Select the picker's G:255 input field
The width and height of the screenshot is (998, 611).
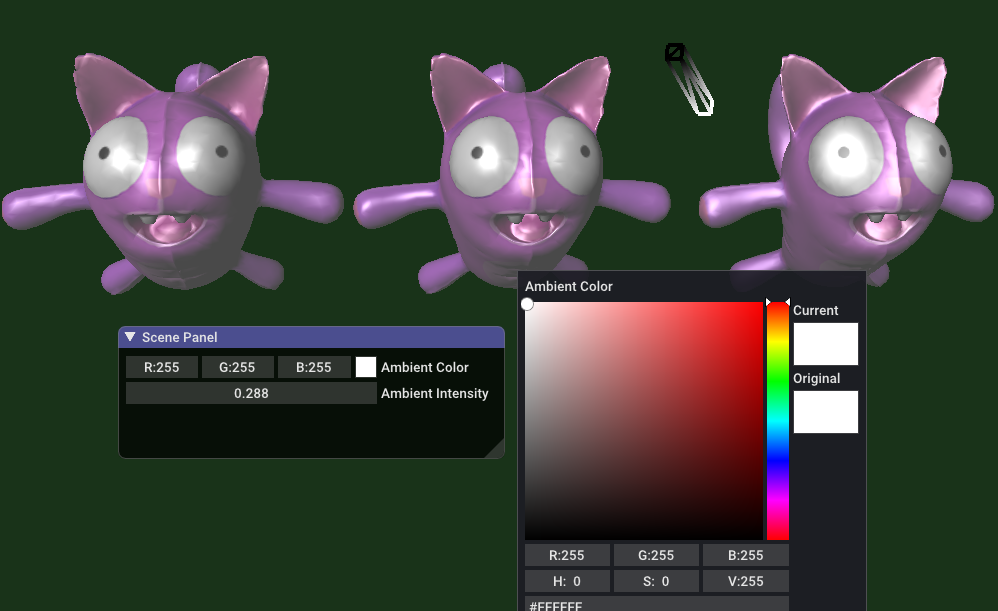tap(656, 555)
